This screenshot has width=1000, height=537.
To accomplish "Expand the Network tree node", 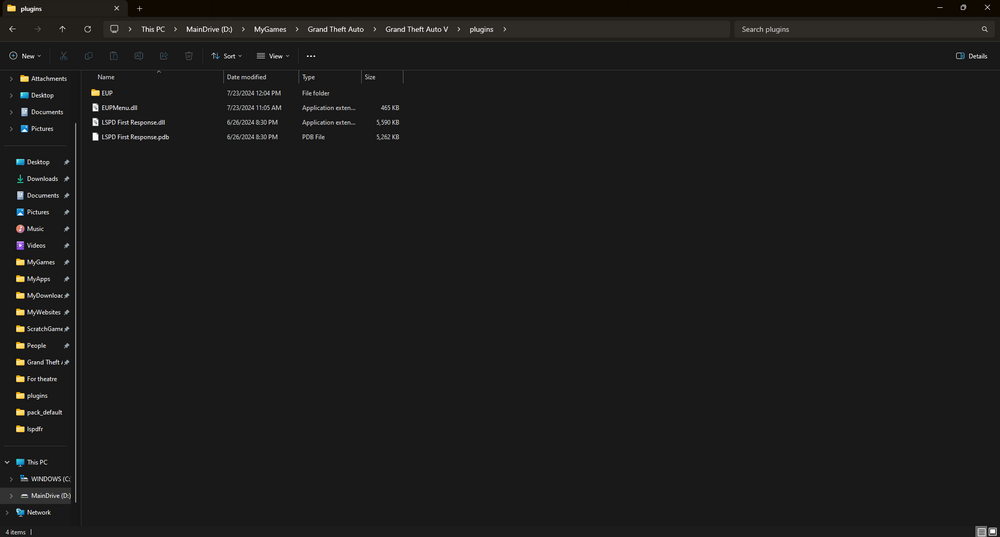I will click(7, 513).
